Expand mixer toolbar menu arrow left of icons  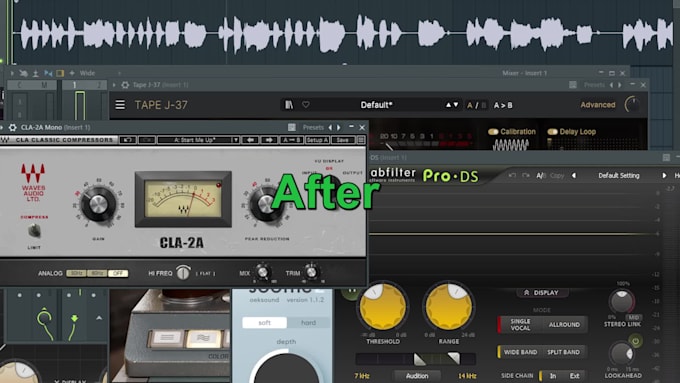12,73
